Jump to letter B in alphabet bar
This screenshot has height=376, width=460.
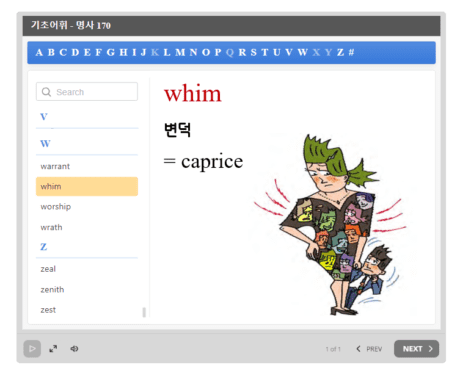(x=51, y=53)
